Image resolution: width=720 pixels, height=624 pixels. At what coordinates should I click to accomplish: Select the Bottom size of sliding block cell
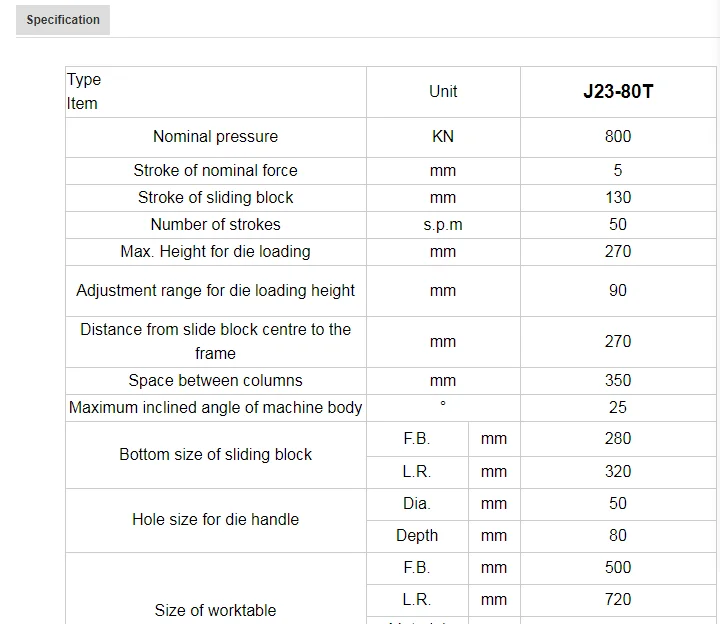[x=215, y=455]
